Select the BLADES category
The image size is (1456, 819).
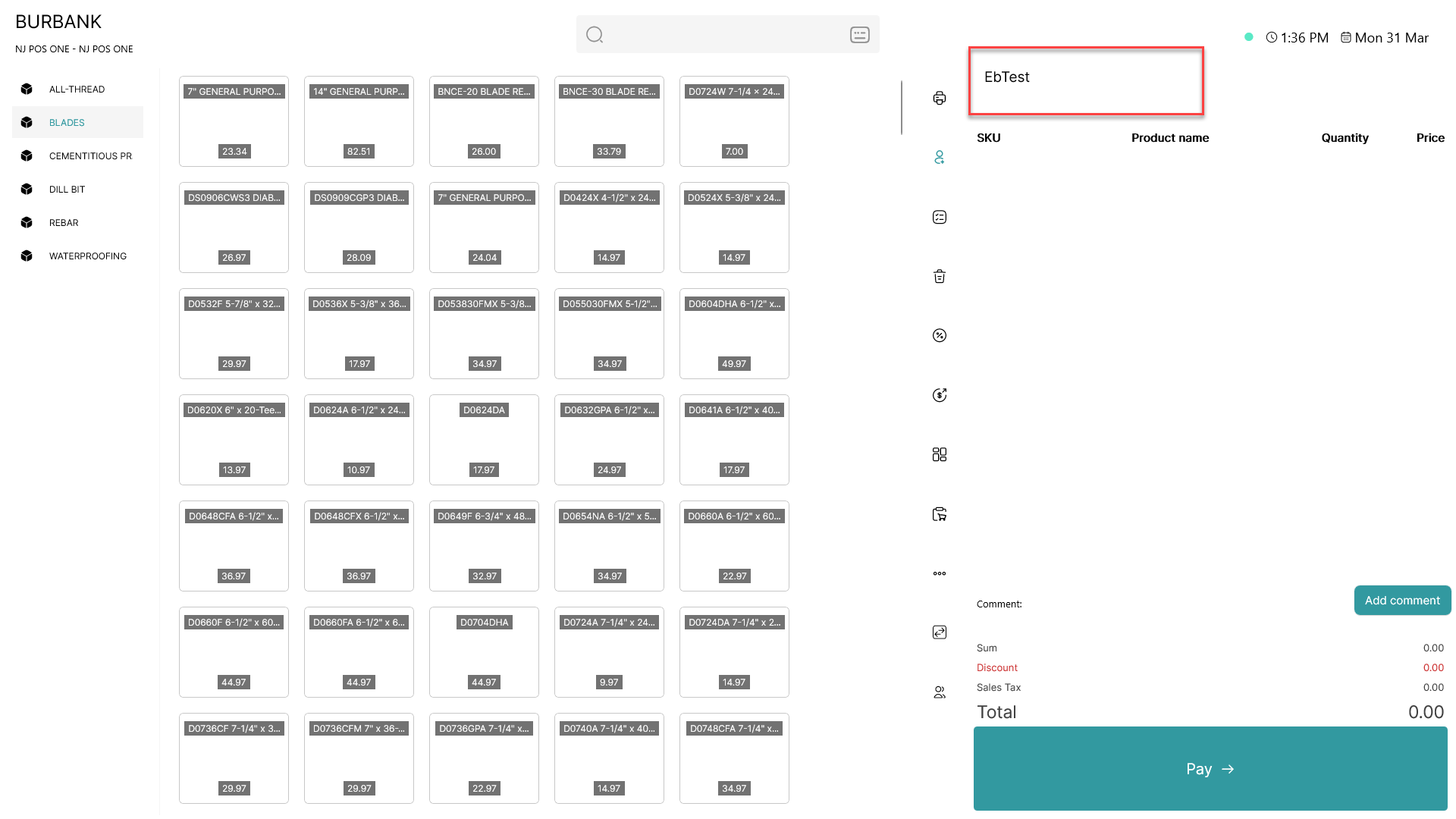click(77, 122)
